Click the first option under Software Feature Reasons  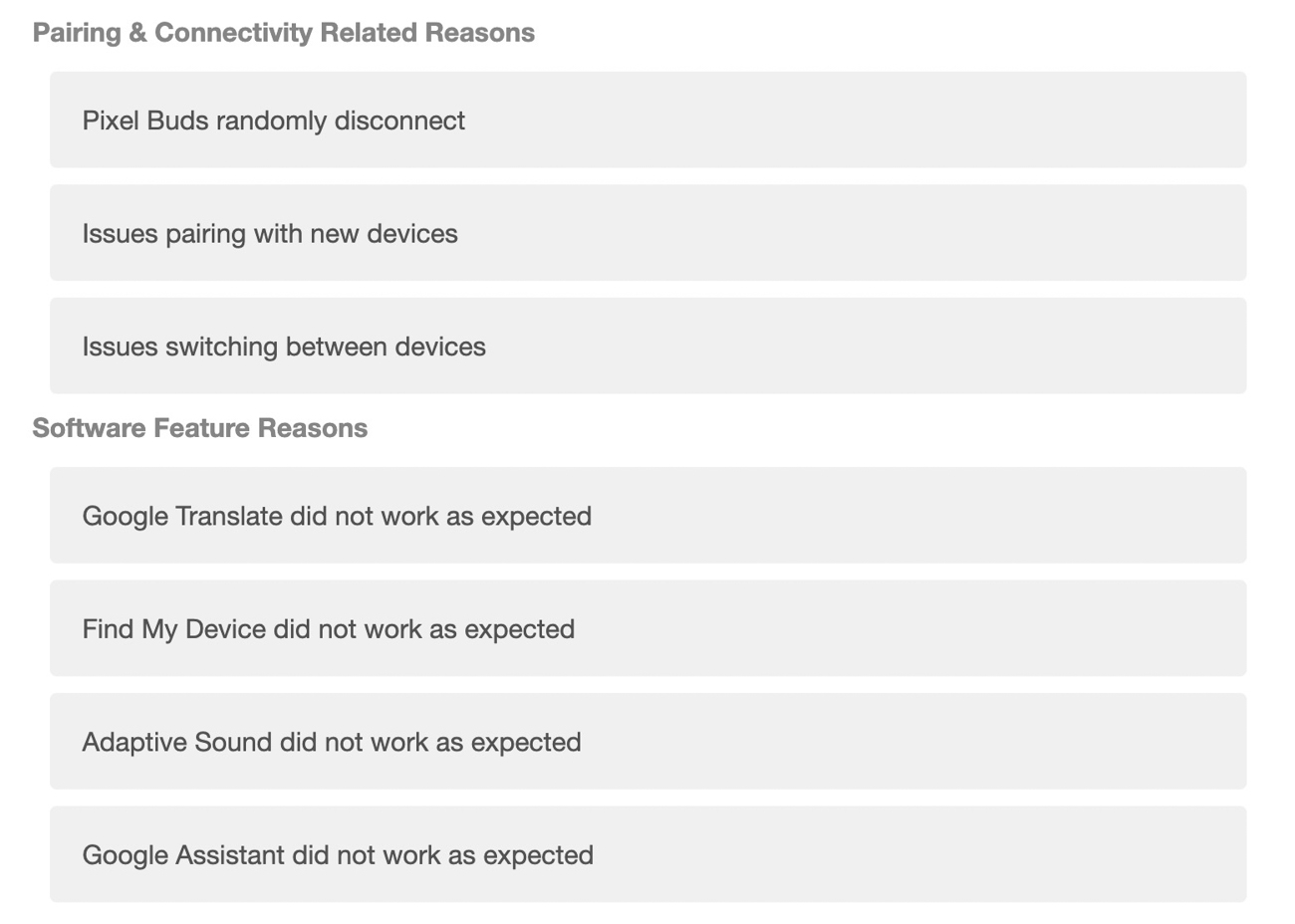[x=647, y=516]
